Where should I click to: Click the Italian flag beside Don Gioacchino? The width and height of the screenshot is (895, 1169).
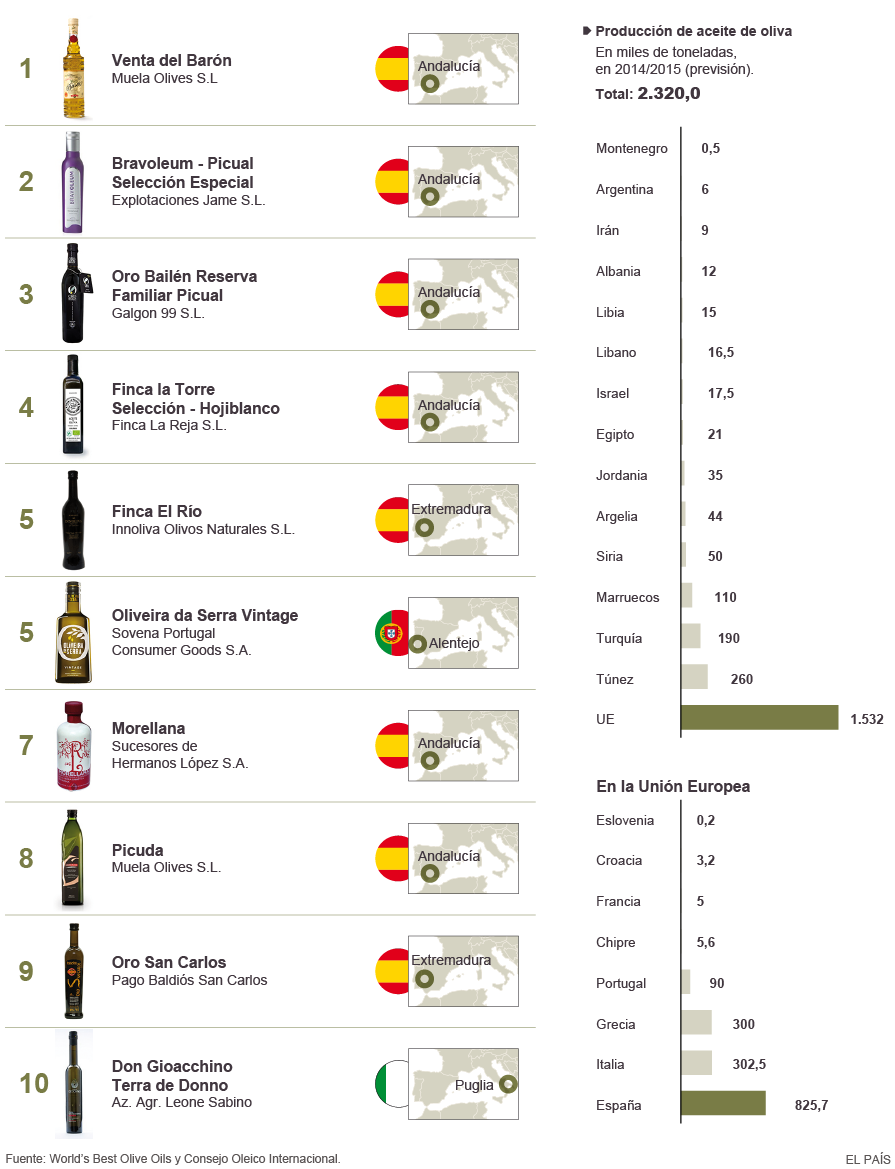tap(392, 1084)
